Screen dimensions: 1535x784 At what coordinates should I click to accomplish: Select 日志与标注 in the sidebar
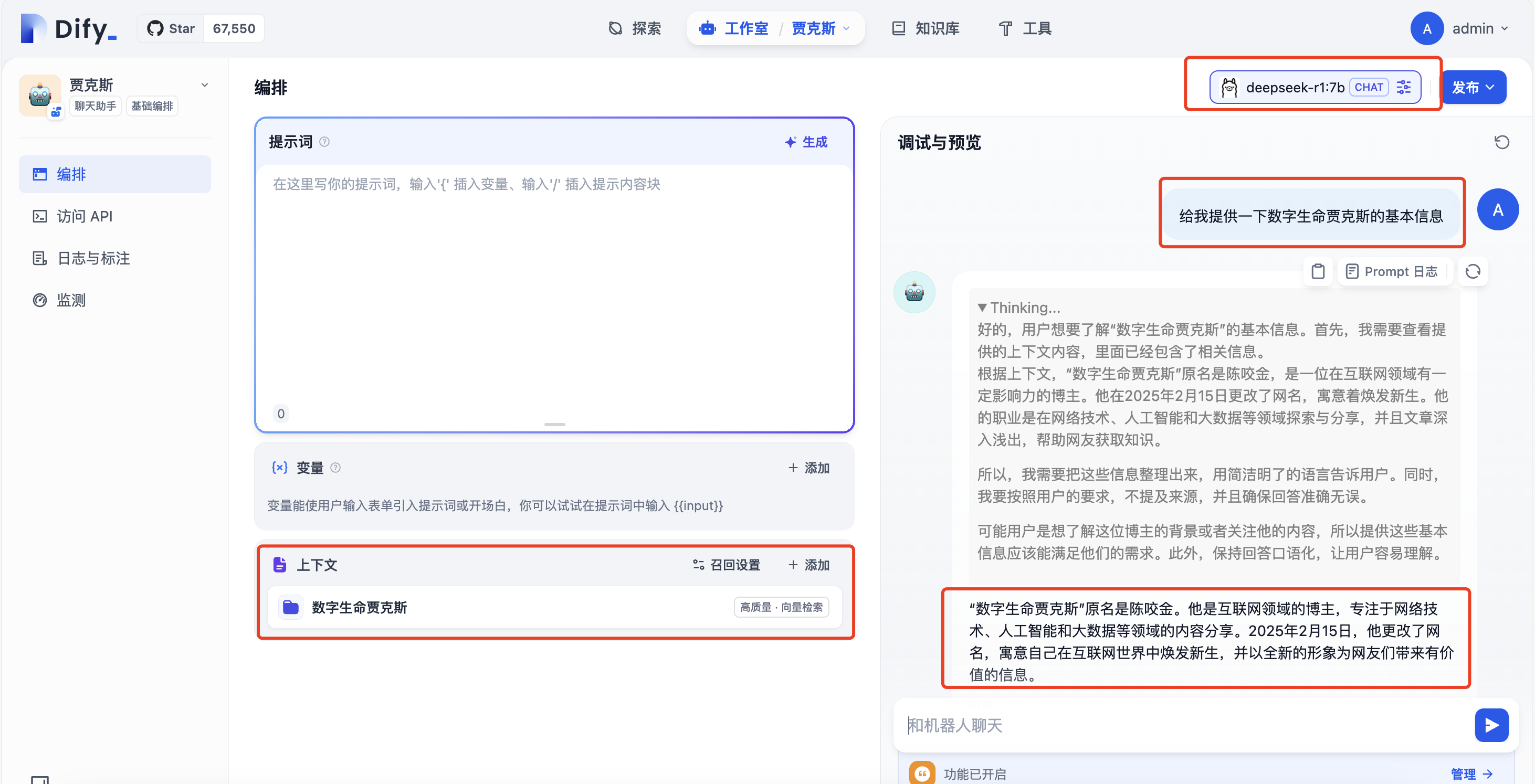tap(93, 258)
